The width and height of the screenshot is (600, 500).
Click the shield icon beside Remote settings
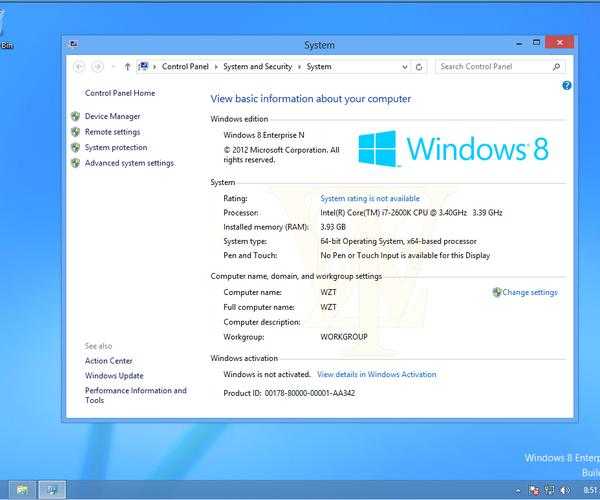click(76, 132)
